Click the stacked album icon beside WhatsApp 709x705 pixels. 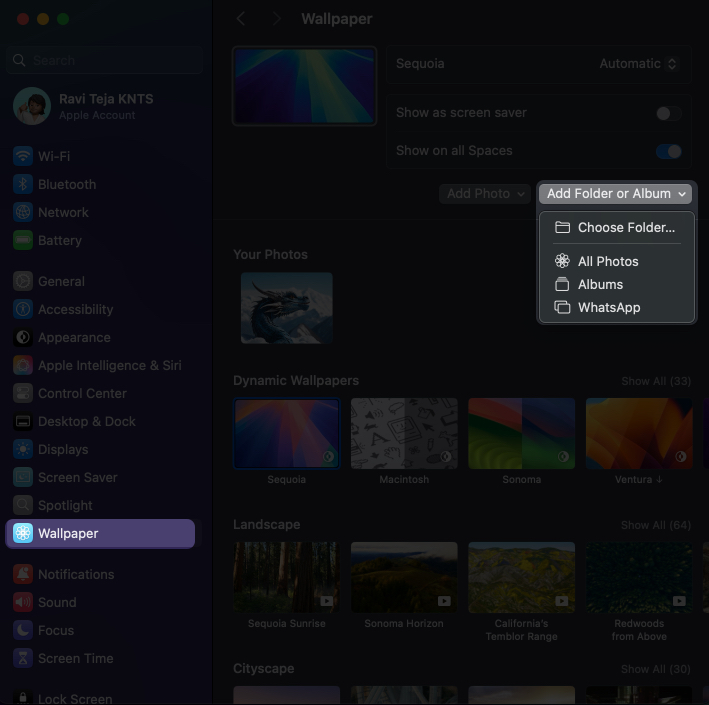coord(562,308)
